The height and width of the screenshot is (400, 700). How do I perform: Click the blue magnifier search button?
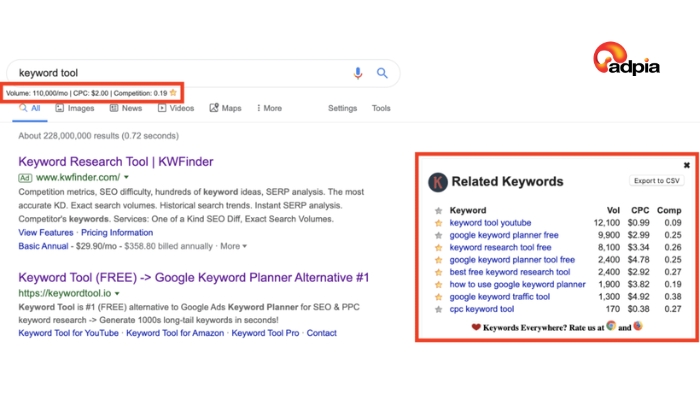tap(382, 73)
